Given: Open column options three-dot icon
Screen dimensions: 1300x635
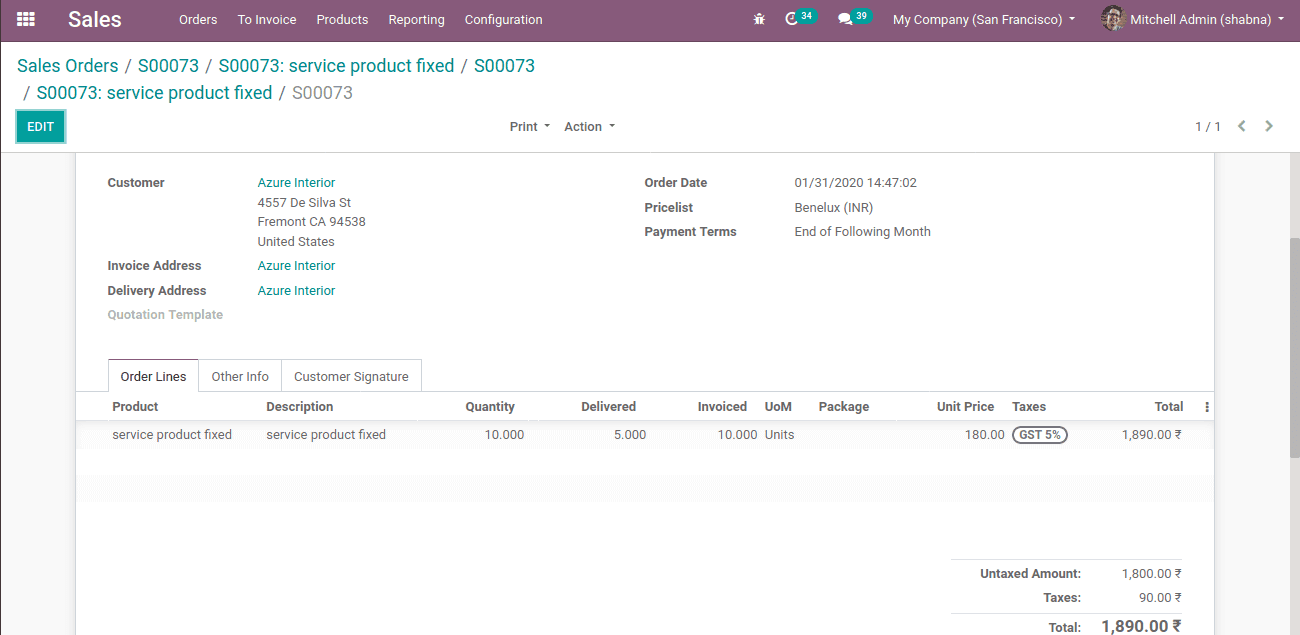Looking at the screenshot, I should click(1206, 407).
